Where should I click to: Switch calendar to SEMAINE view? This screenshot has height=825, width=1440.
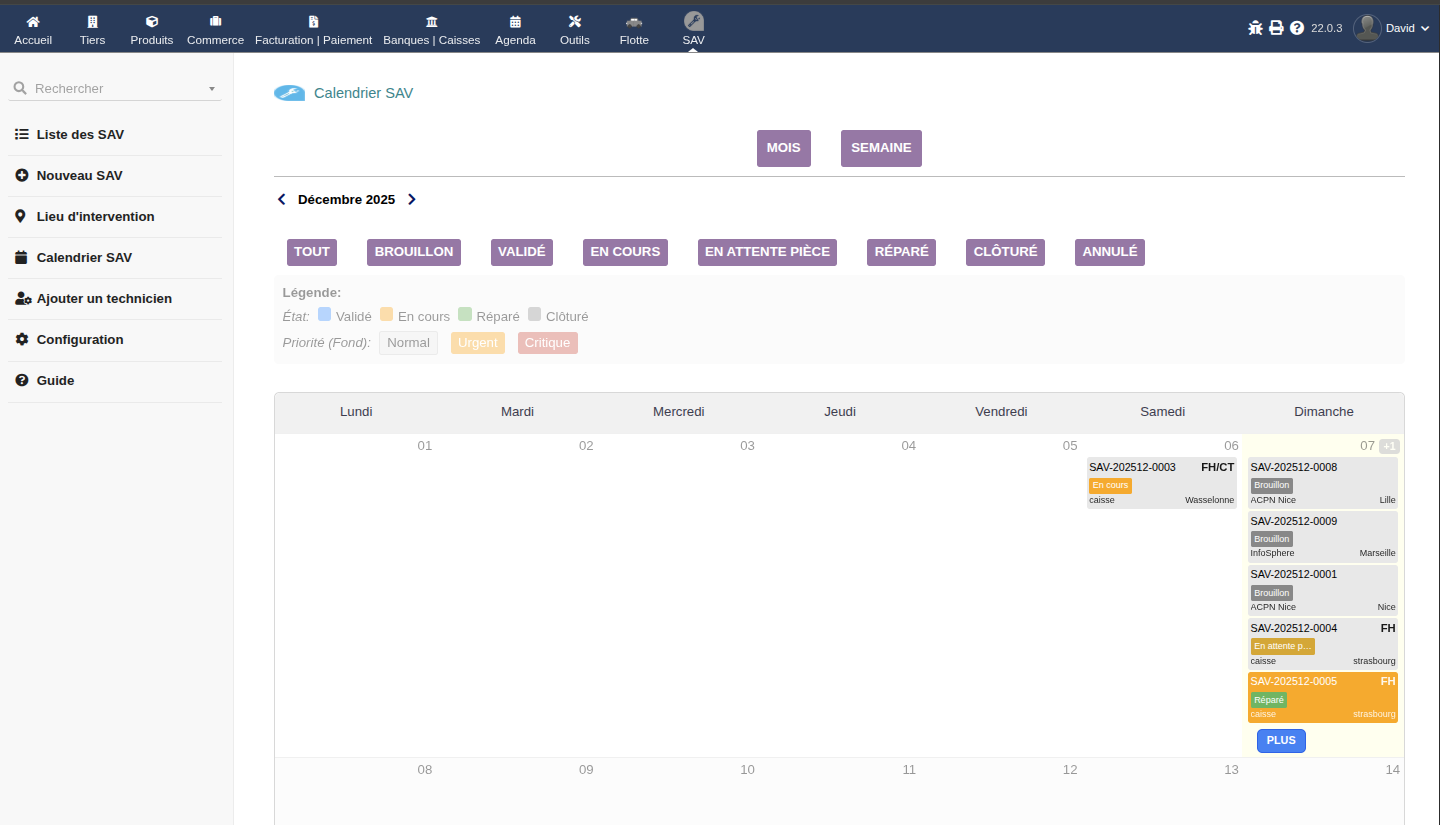point(881,148)
